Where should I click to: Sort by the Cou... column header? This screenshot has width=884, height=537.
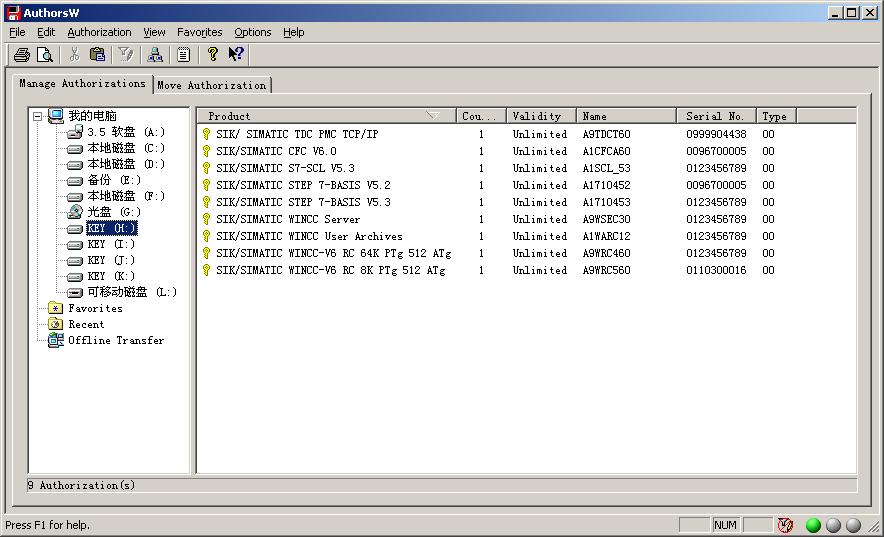[x=481, y=116]
